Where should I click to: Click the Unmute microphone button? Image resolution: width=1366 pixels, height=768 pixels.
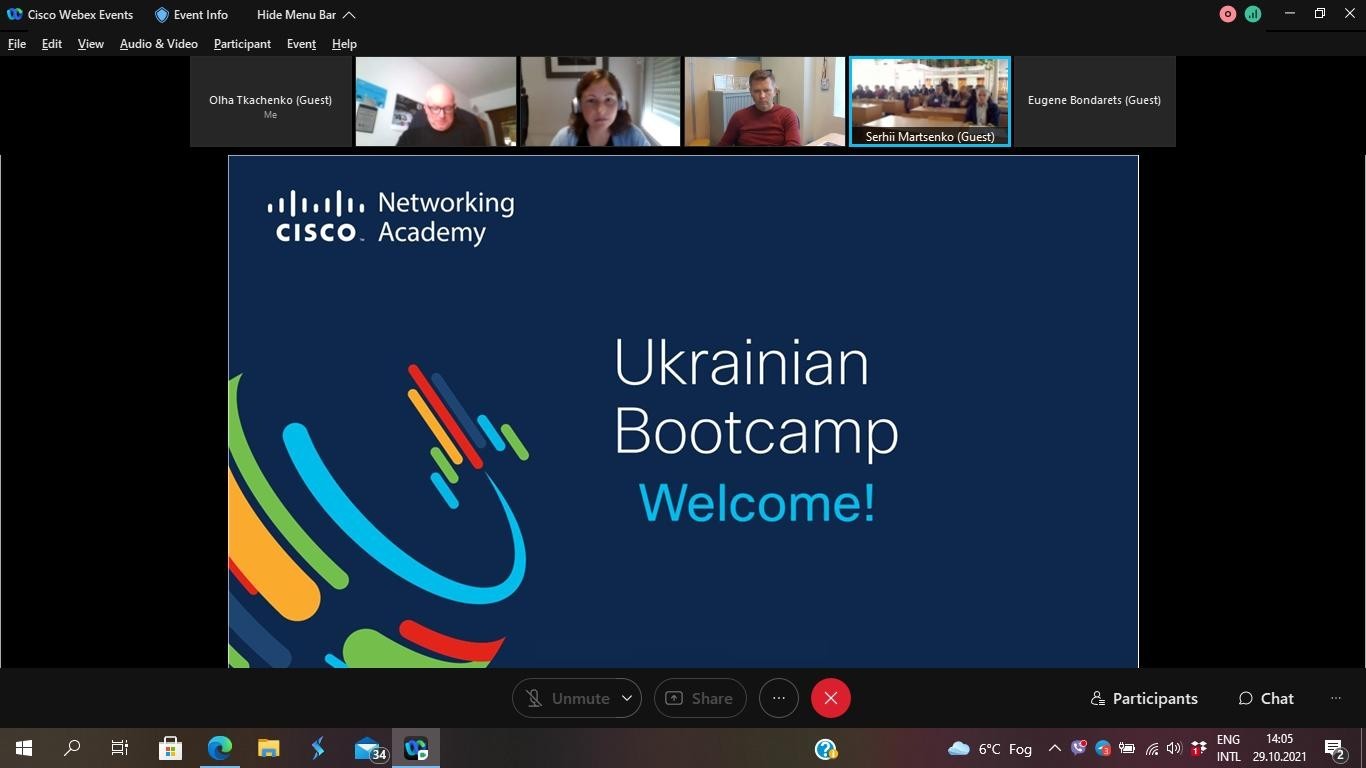(x=567, y=698)
